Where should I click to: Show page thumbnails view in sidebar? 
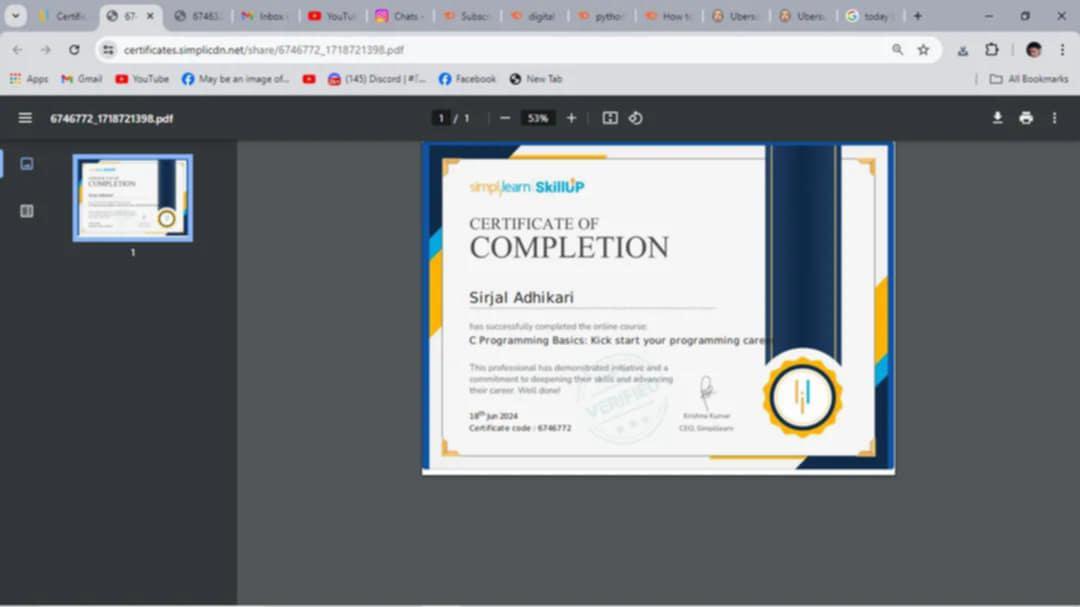point(27,163)
